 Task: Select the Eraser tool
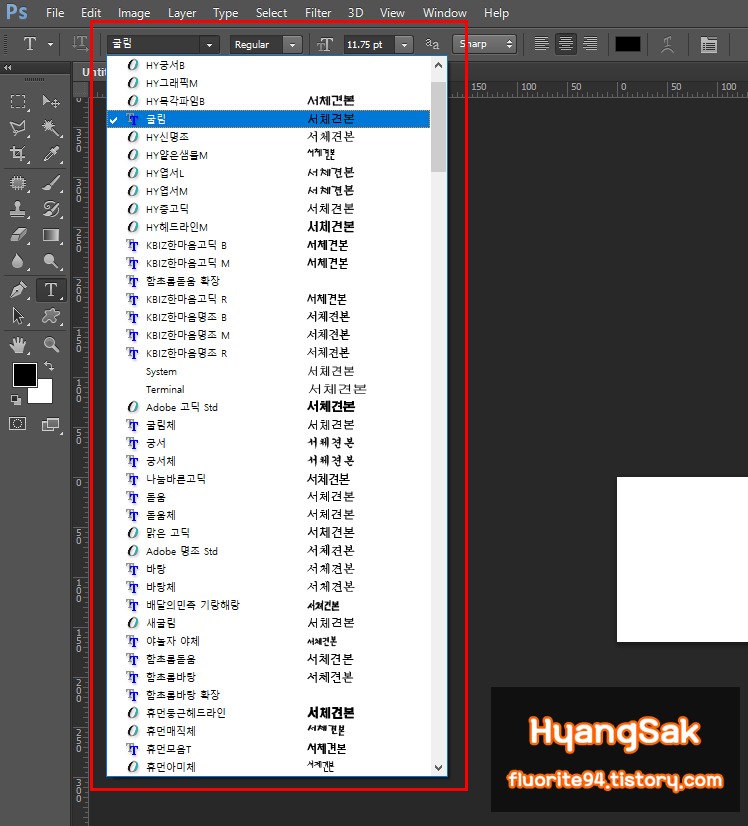coord(18,235)
